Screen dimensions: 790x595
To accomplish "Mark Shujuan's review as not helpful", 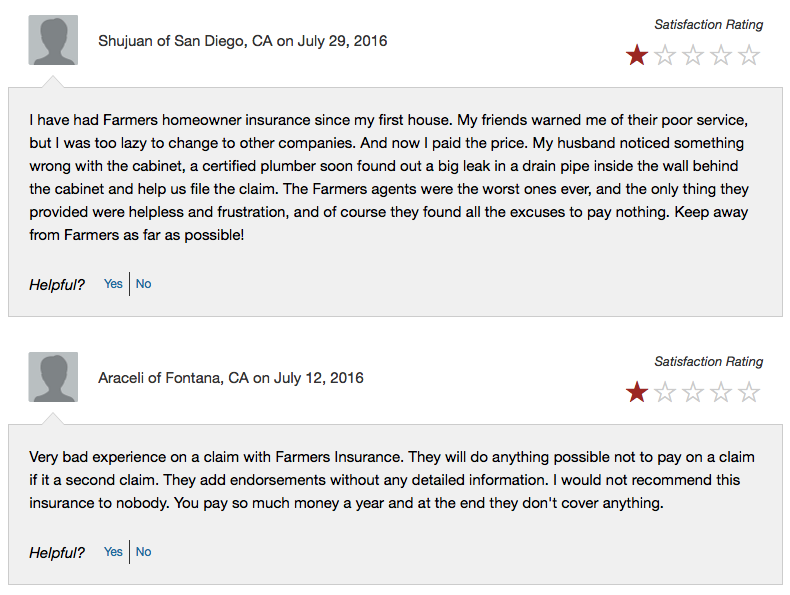I will click(144, 284).
